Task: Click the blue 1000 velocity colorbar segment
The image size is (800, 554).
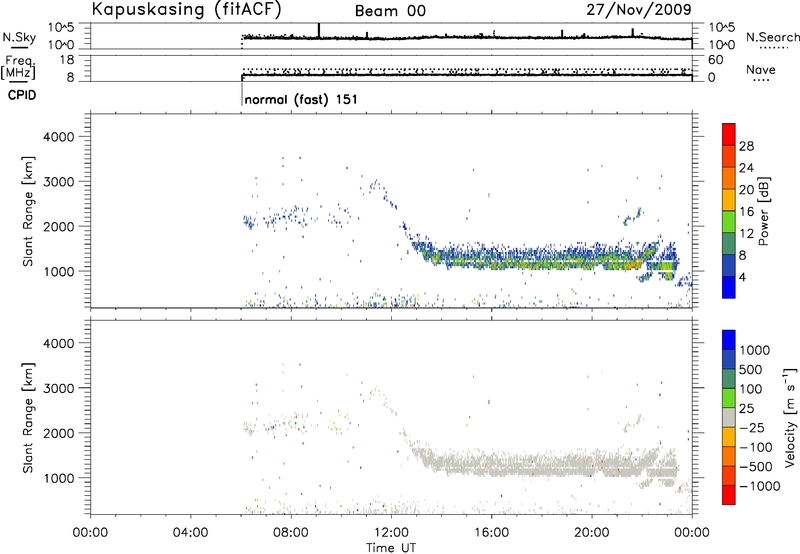Action: click(x=729, y=340)
